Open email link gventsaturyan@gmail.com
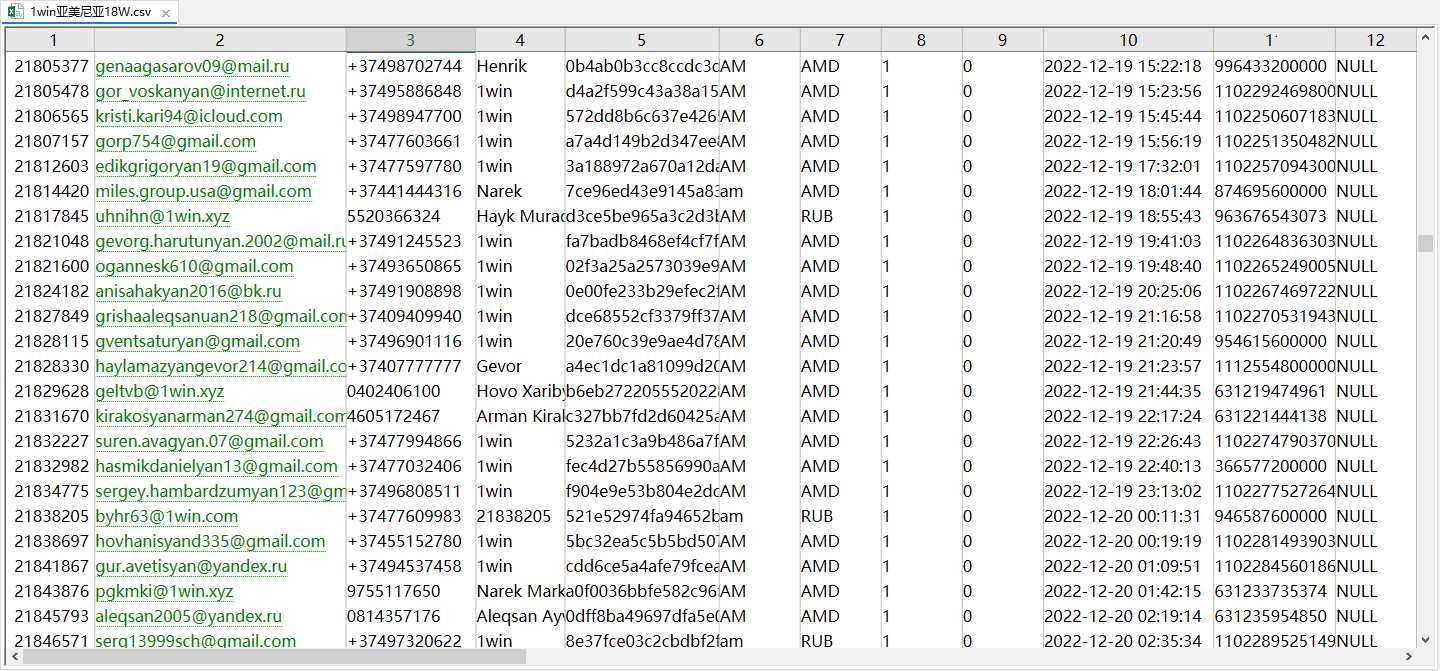The image size is (1440, 671). 198,341
